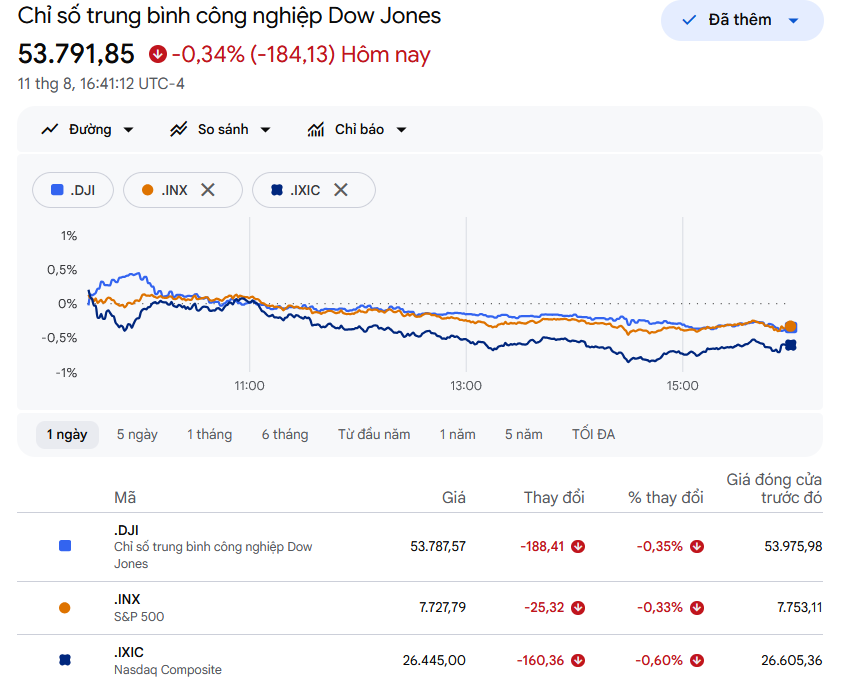Click the .IXIC dark blue marker on chart end
This screenshot has width=845, height=682.
(x=791, y=345)
